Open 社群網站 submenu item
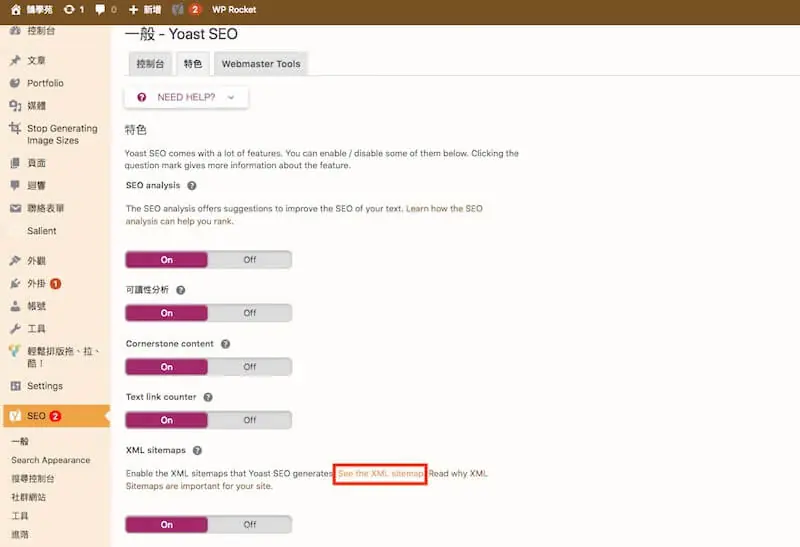Screen dimensions: 800x547 [29, 497]
